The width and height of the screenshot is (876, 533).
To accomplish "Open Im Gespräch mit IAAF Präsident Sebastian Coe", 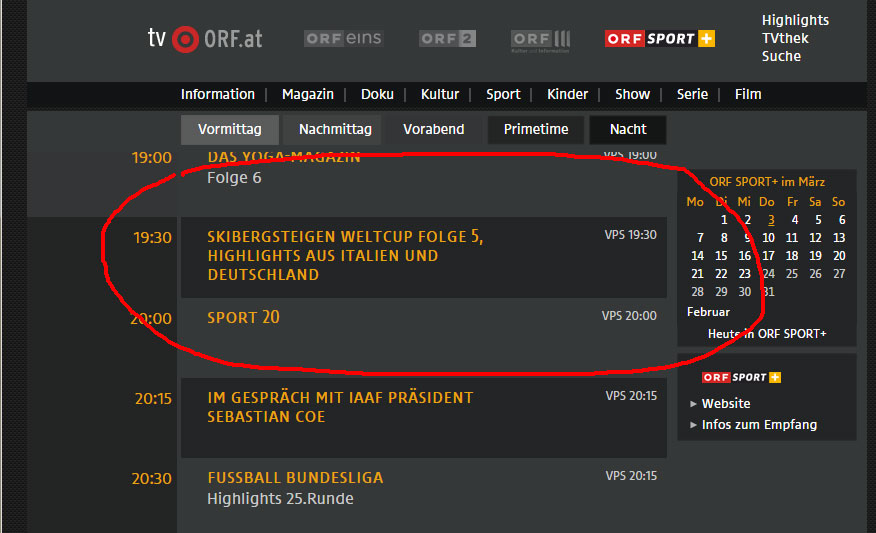I will (x=340, y=407).
